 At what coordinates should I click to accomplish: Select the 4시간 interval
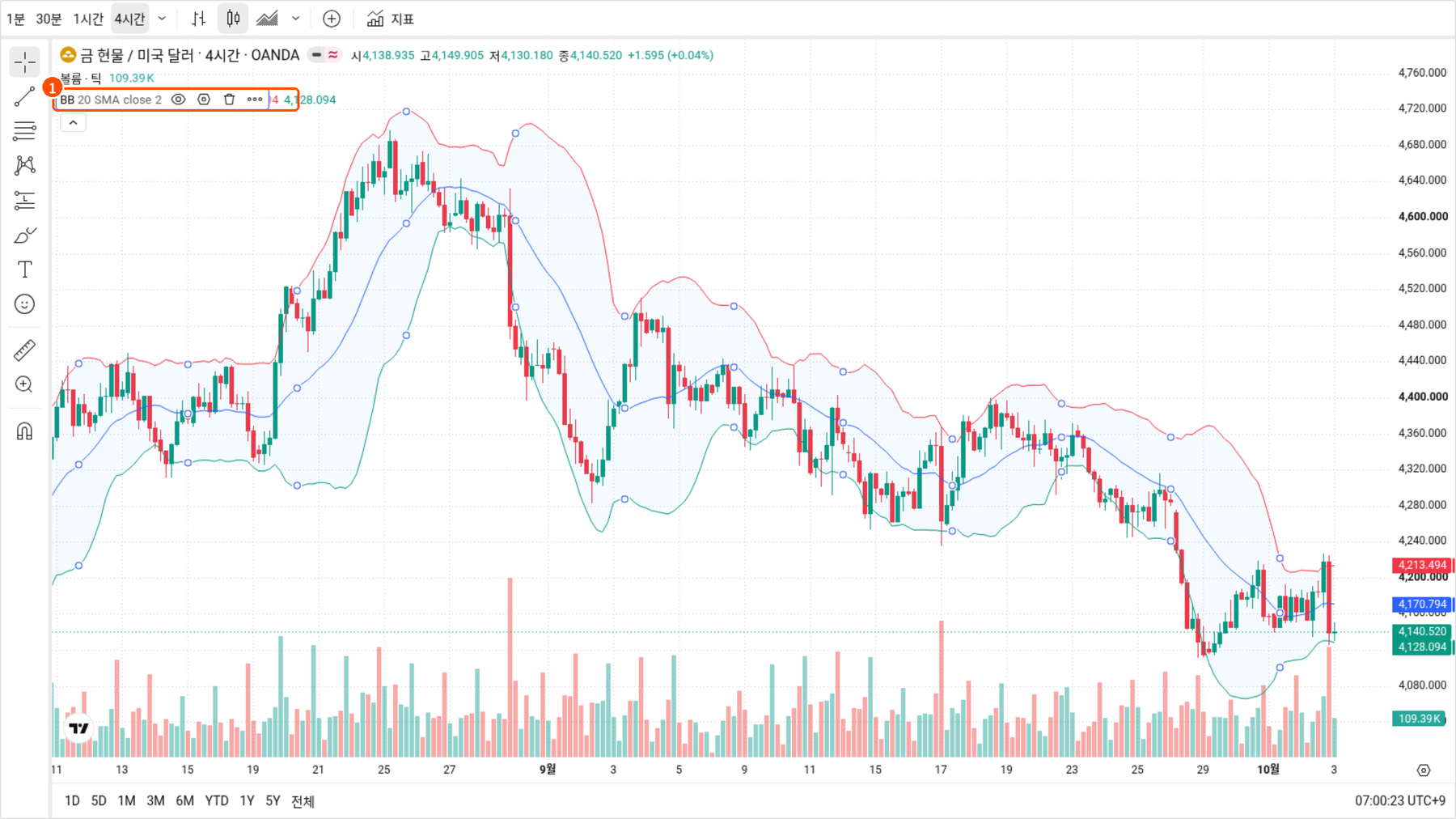(x=129, y=19)
